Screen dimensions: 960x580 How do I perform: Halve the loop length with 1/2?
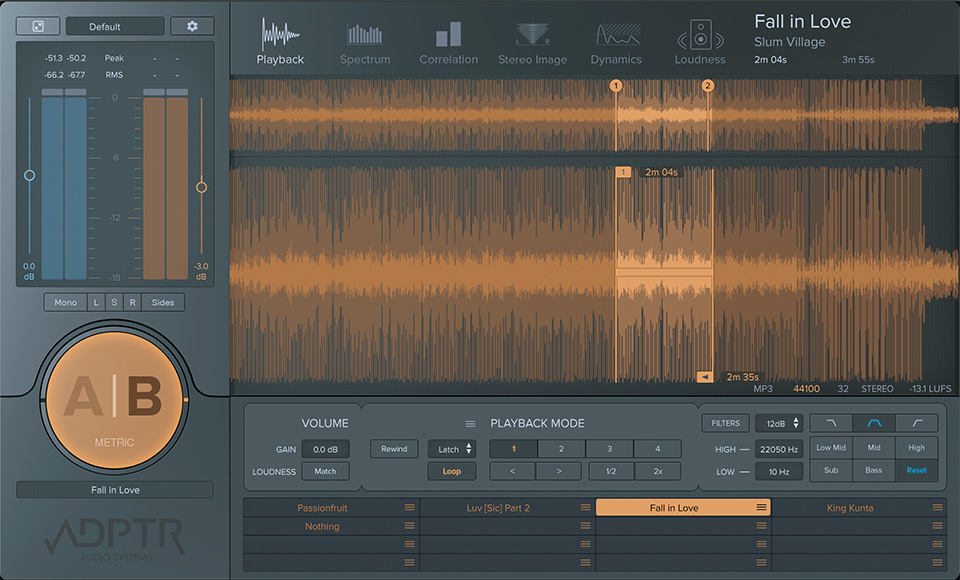(611, 471)
